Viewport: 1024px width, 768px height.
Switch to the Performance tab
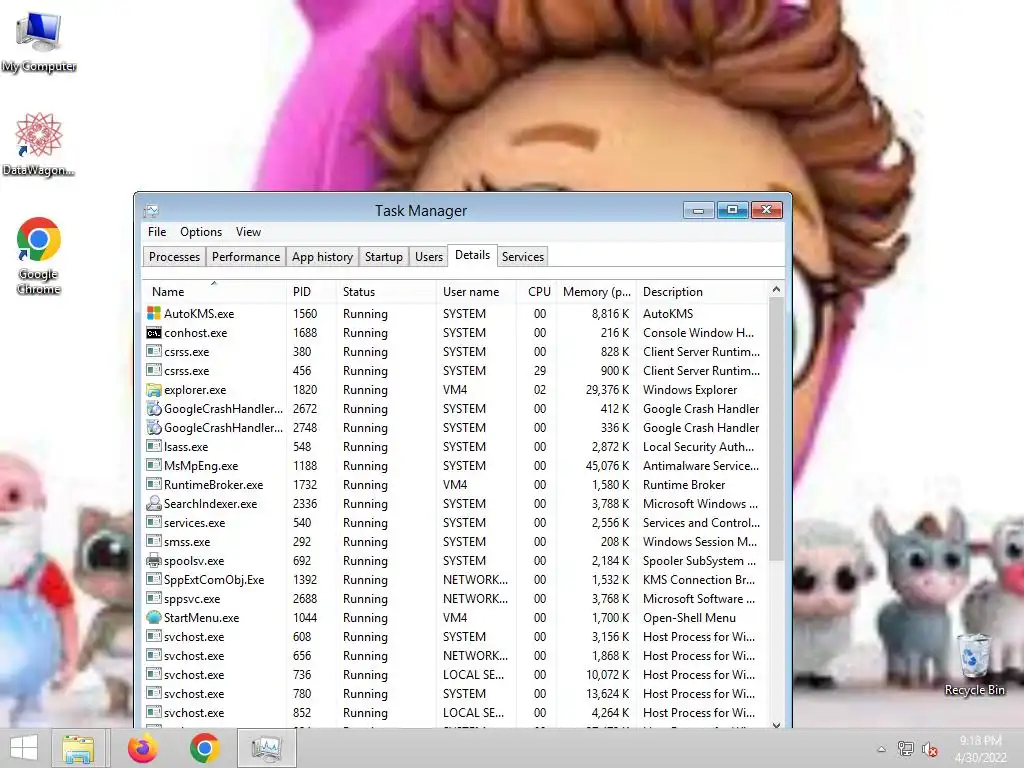point(246,257)
